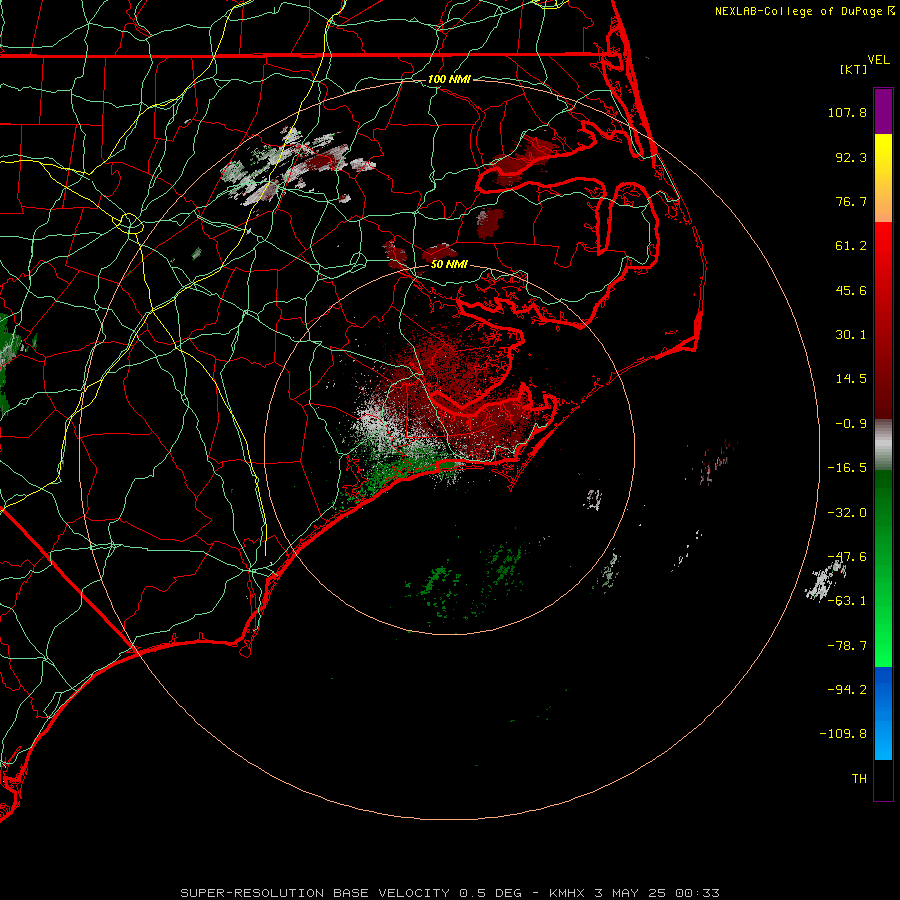Click the -16.5 legend value
The width and height of the screenshot is (900, 900).
tap(847, 468)
